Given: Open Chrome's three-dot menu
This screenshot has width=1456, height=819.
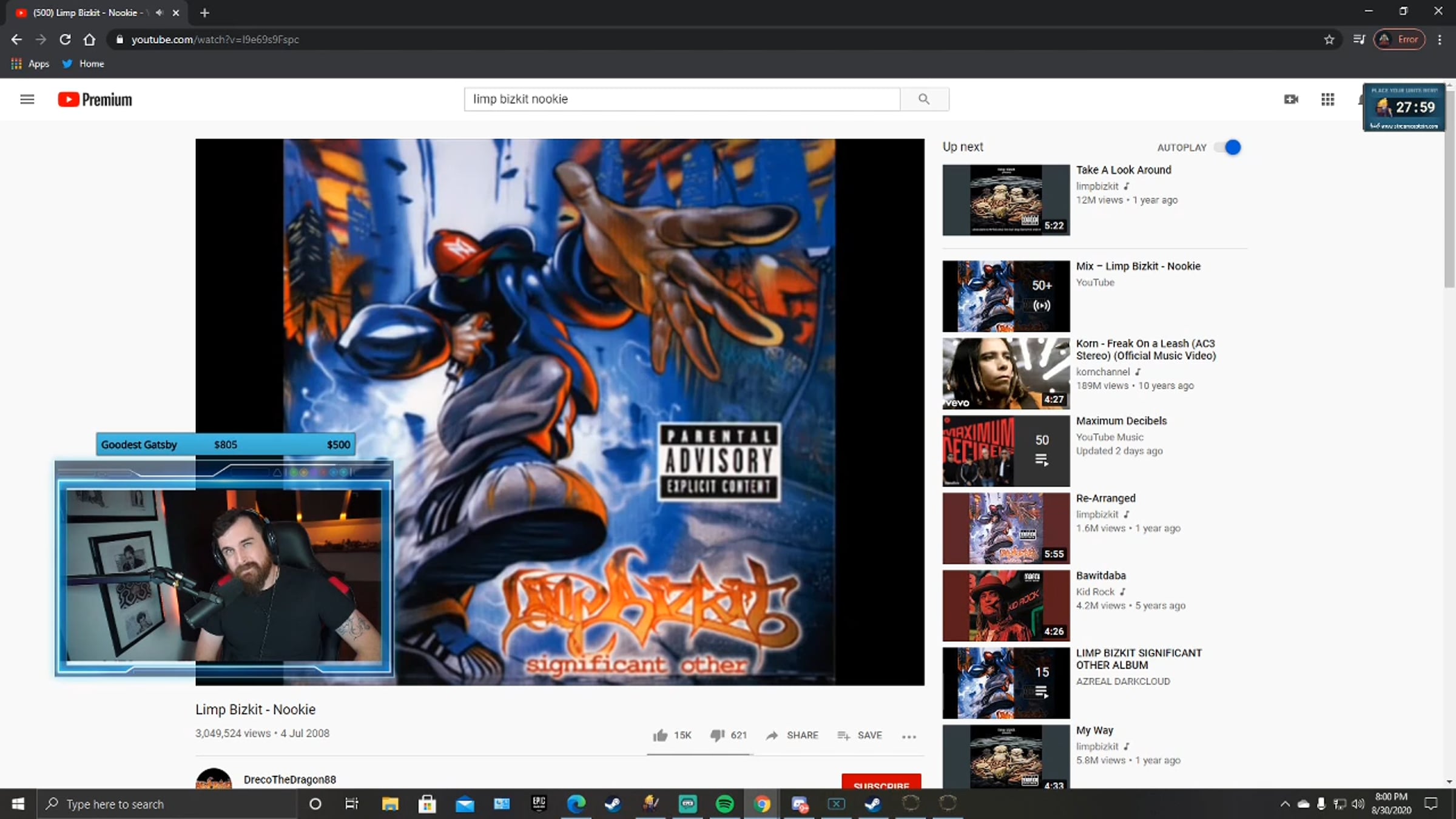Looking at the screenshot, I should [1440, 39].
